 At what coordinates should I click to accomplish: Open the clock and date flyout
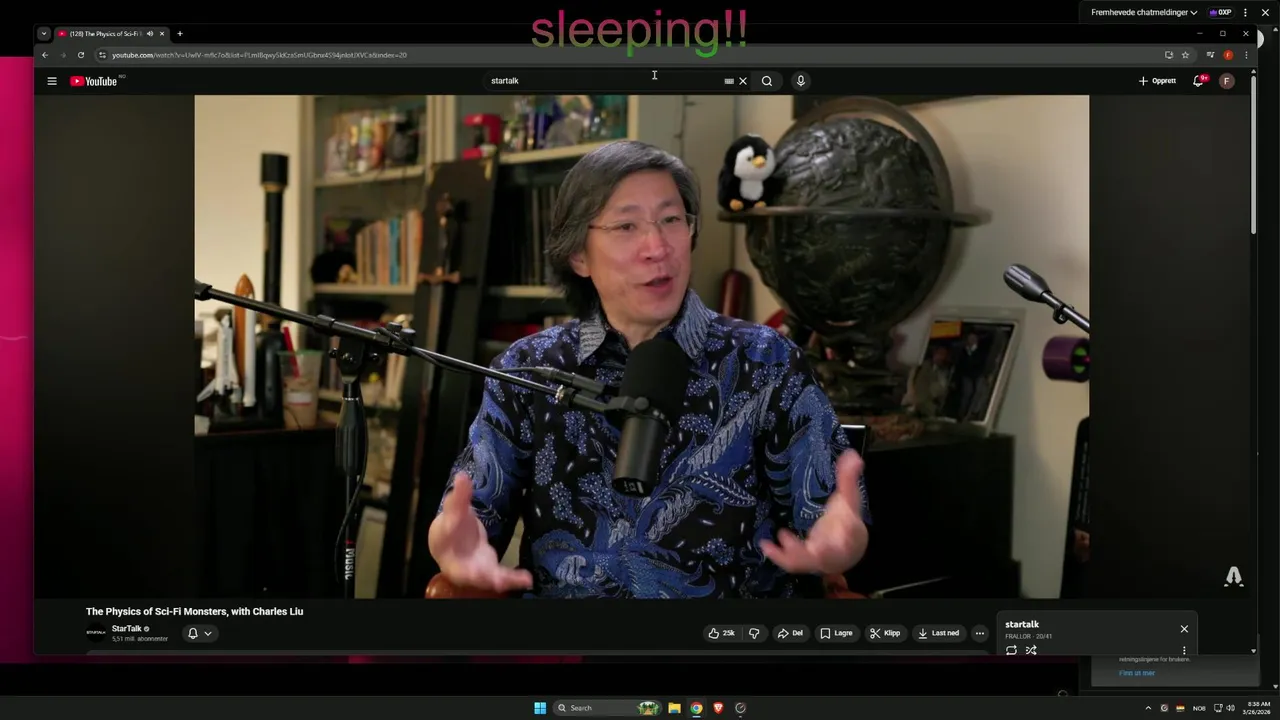(1258, 708)
